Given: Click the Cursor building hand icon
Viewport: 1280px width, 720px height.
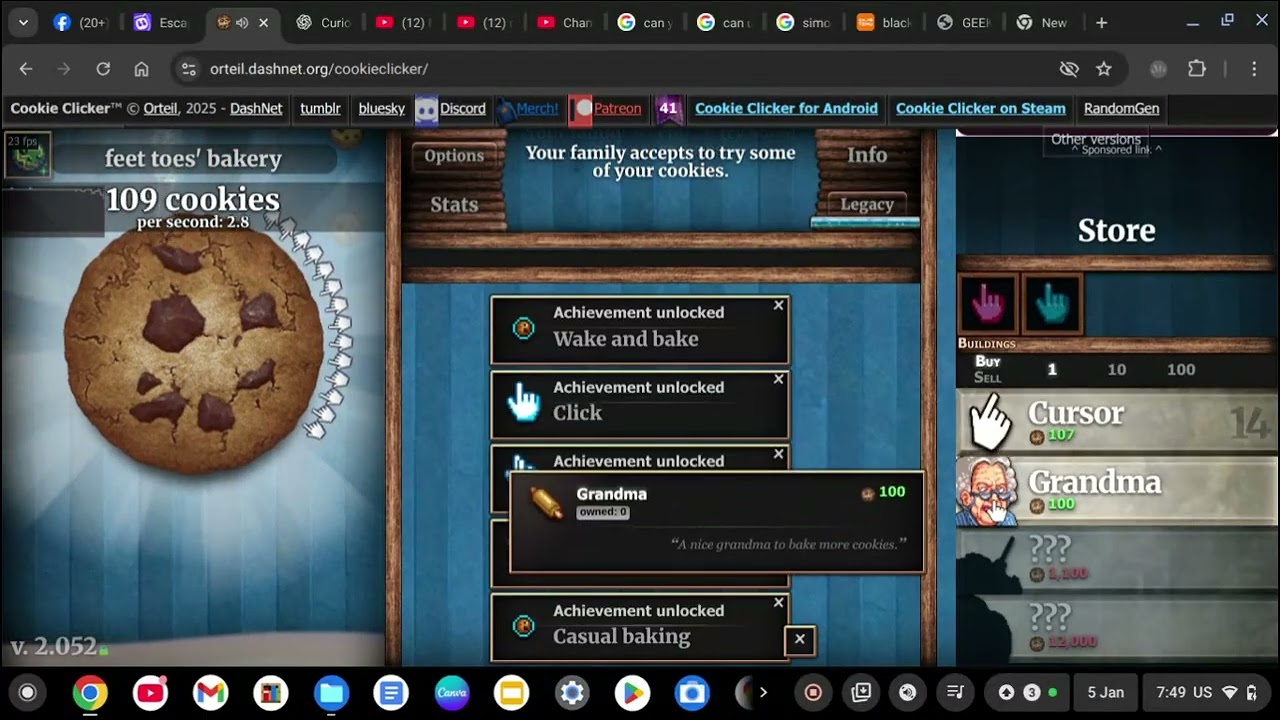Looking at the screenshot, I should click(x=989, y=422).
